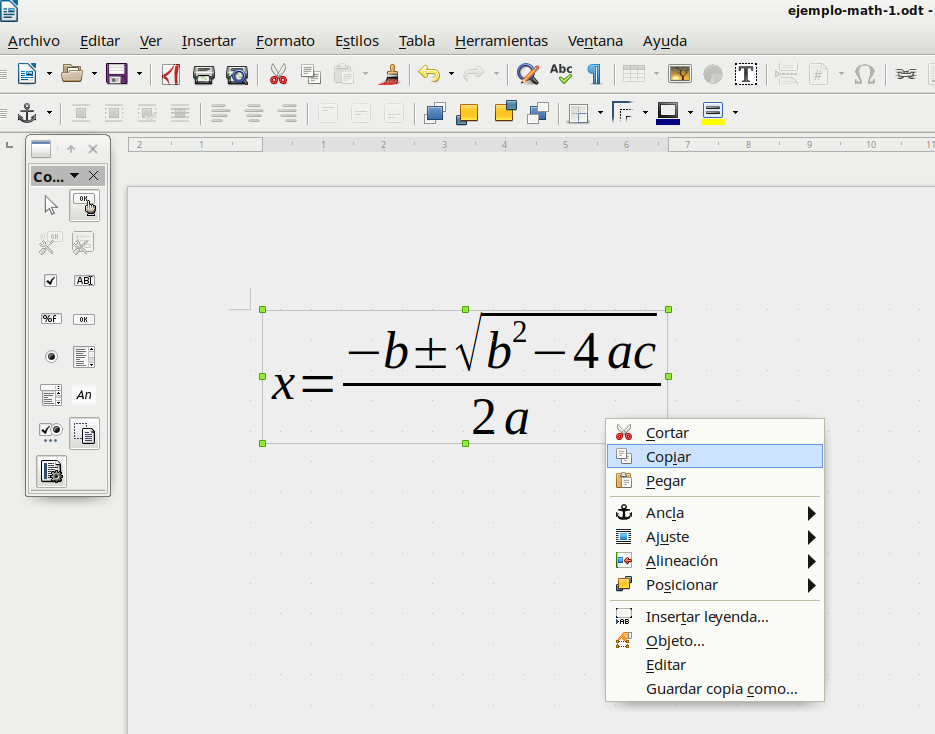This screenshot has height=734, width=935.
Task: Toggle formatting marks display
Action: [x=593, y=74]
